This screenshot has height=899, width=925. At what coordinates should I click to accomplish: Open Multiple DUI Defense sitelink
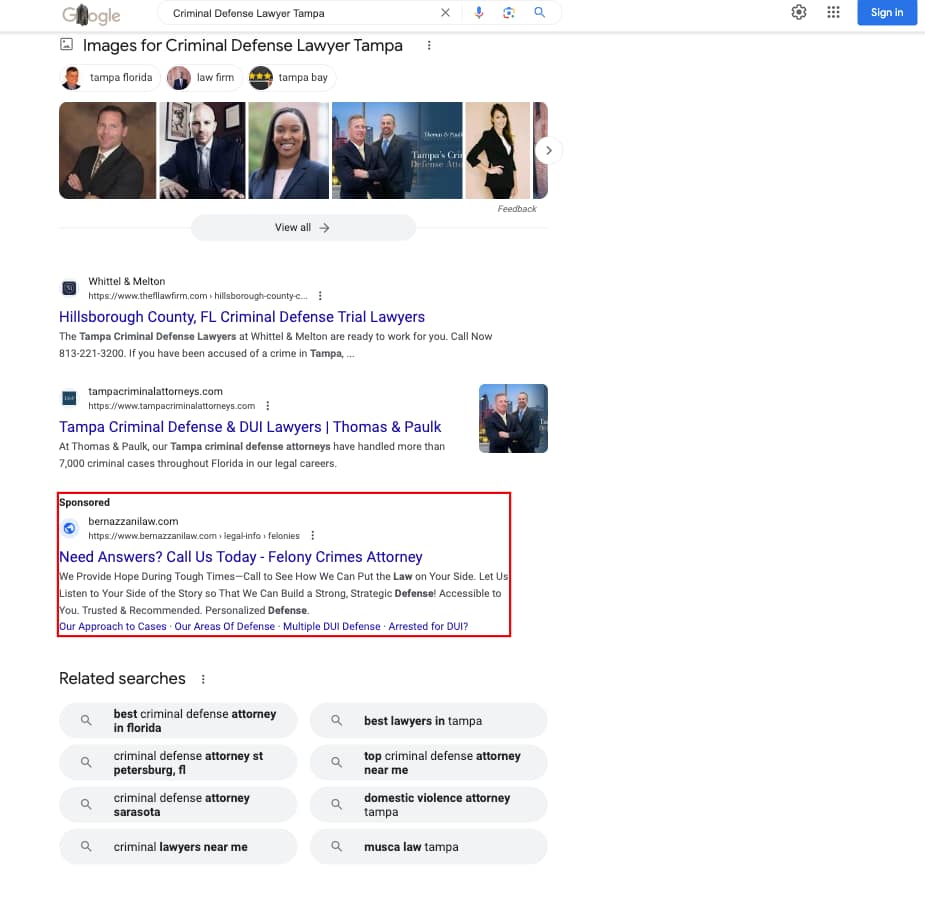click(332, 626)
